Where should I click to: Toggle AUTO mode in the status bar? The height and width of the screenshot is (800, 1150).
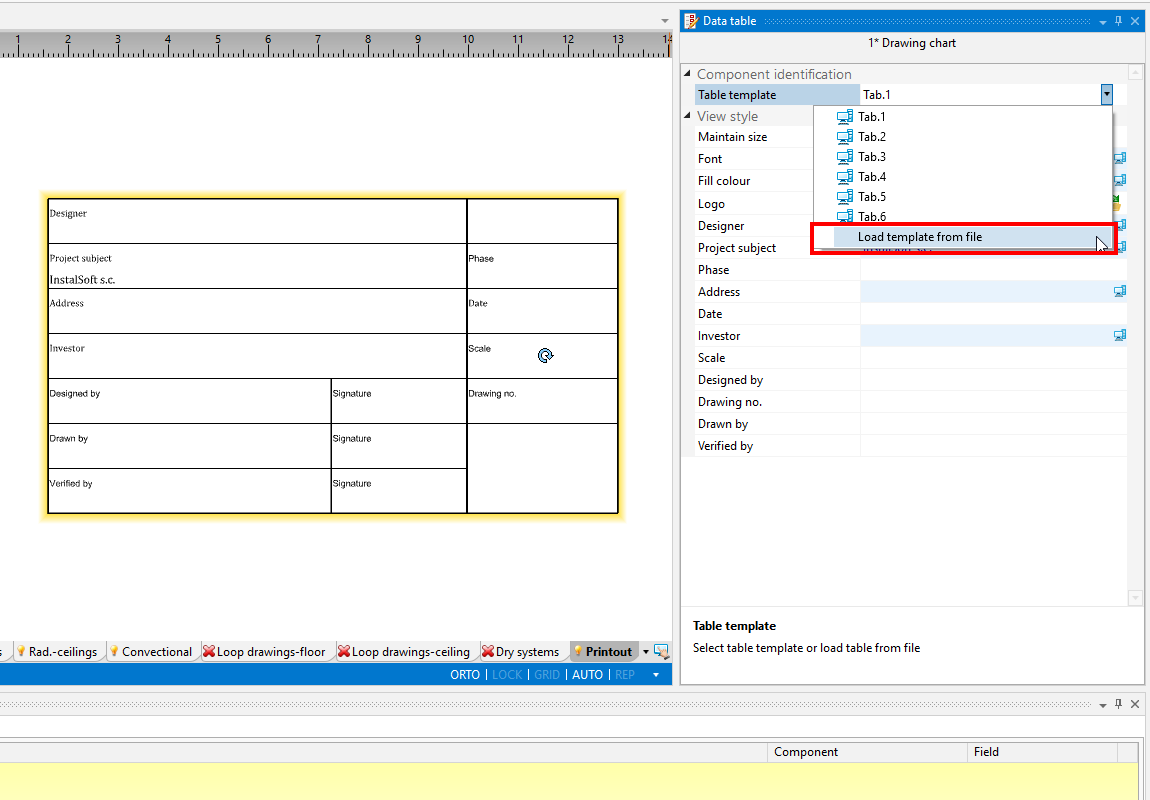point(587,675)
